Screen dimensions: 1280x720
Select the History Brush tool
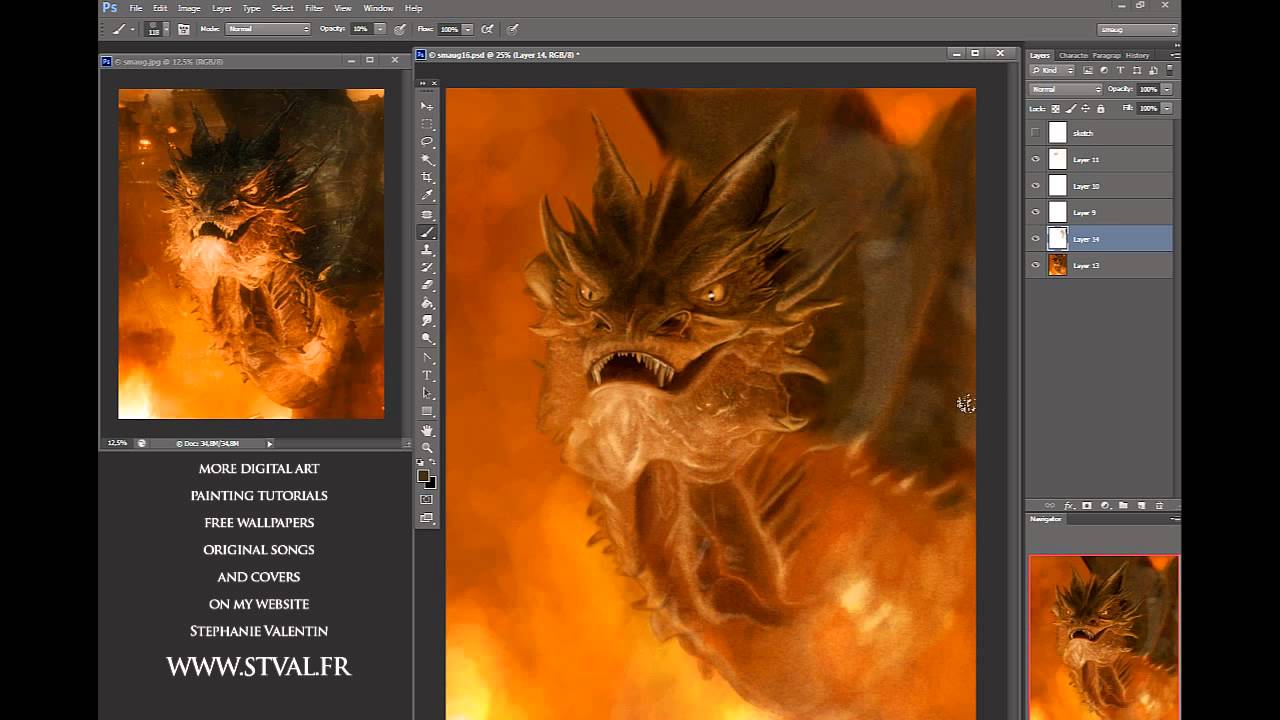(x=427, y=268)
